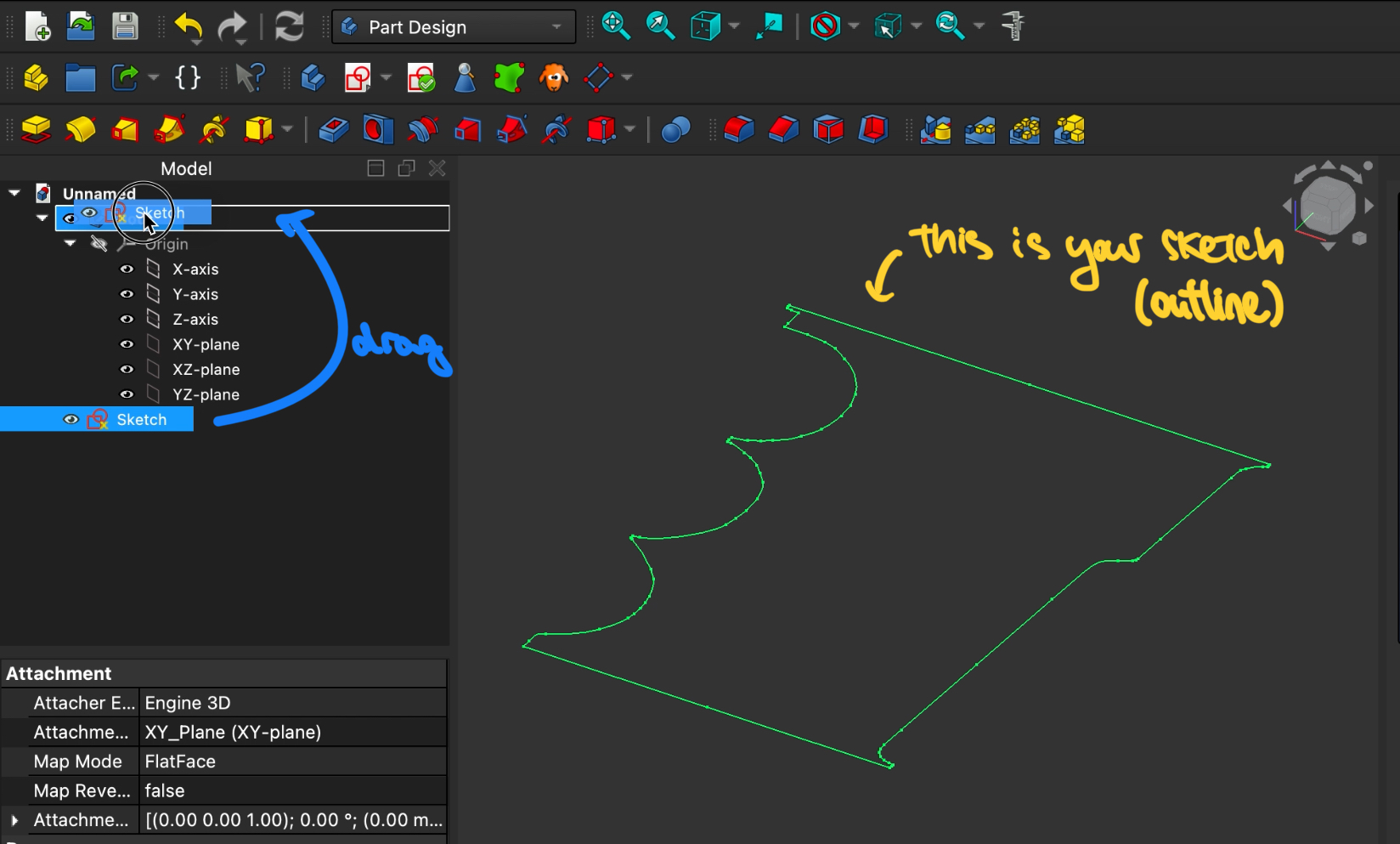1400x844 pixels.
Task: Click the Create Sketch icon
Action: pos(358,78)
